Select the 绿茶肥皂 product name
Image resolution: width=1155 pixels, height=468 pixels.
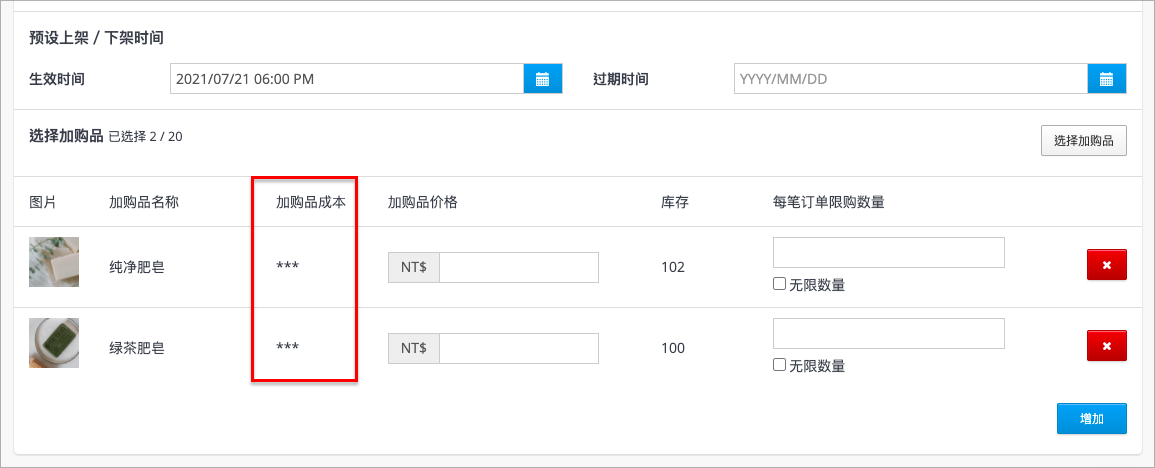coord(136,349)
